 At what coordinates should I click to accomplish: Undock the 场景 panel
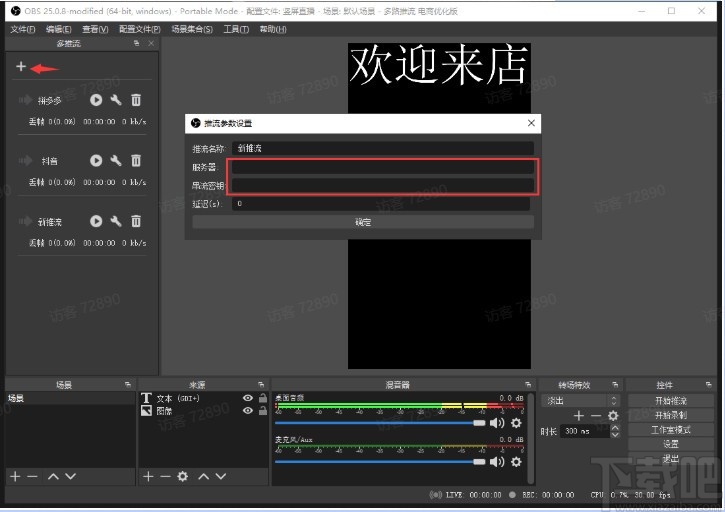(128, 384)
